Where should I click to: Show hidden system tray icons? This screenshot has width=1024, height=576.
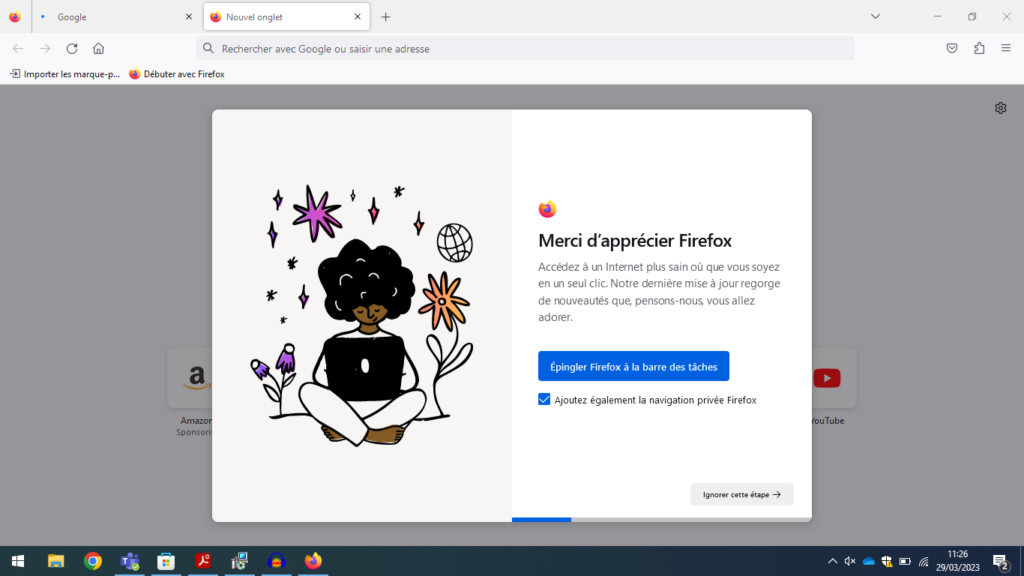(832, 561)
